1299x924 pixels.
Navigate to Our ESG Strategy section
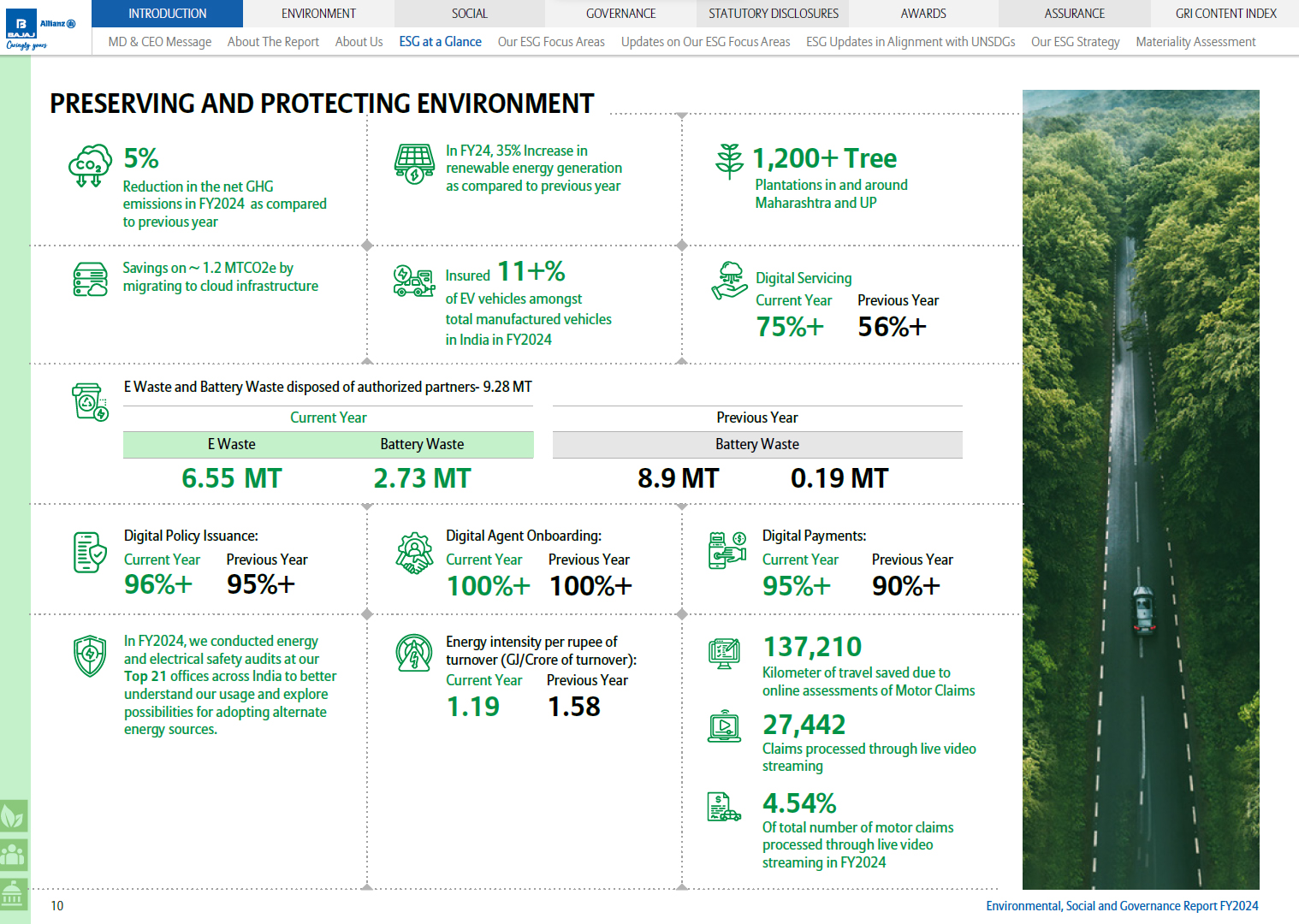point(1075,42)
